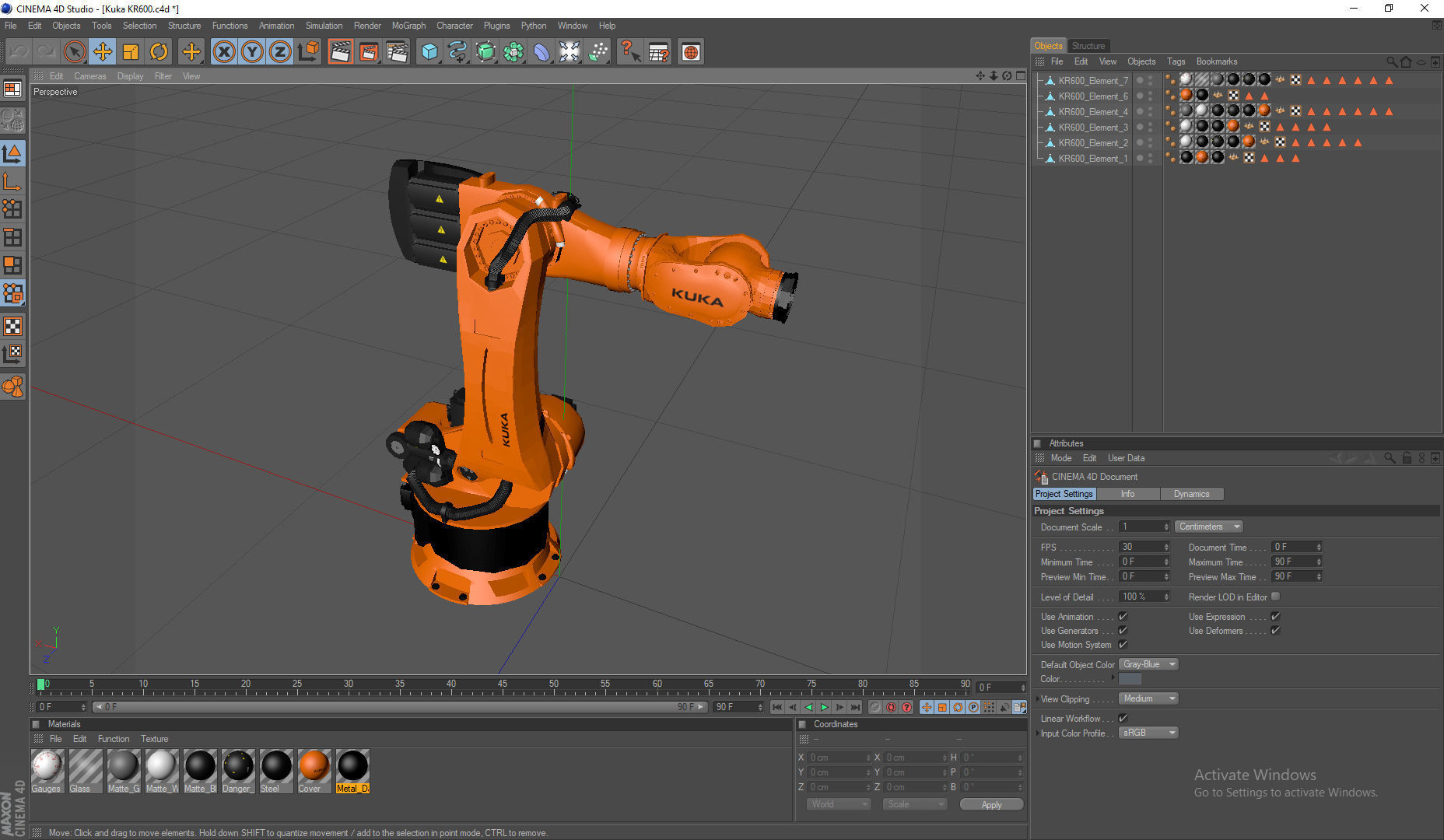Open the spline objects tool
Screen dimensions: 1444x840
457,52
